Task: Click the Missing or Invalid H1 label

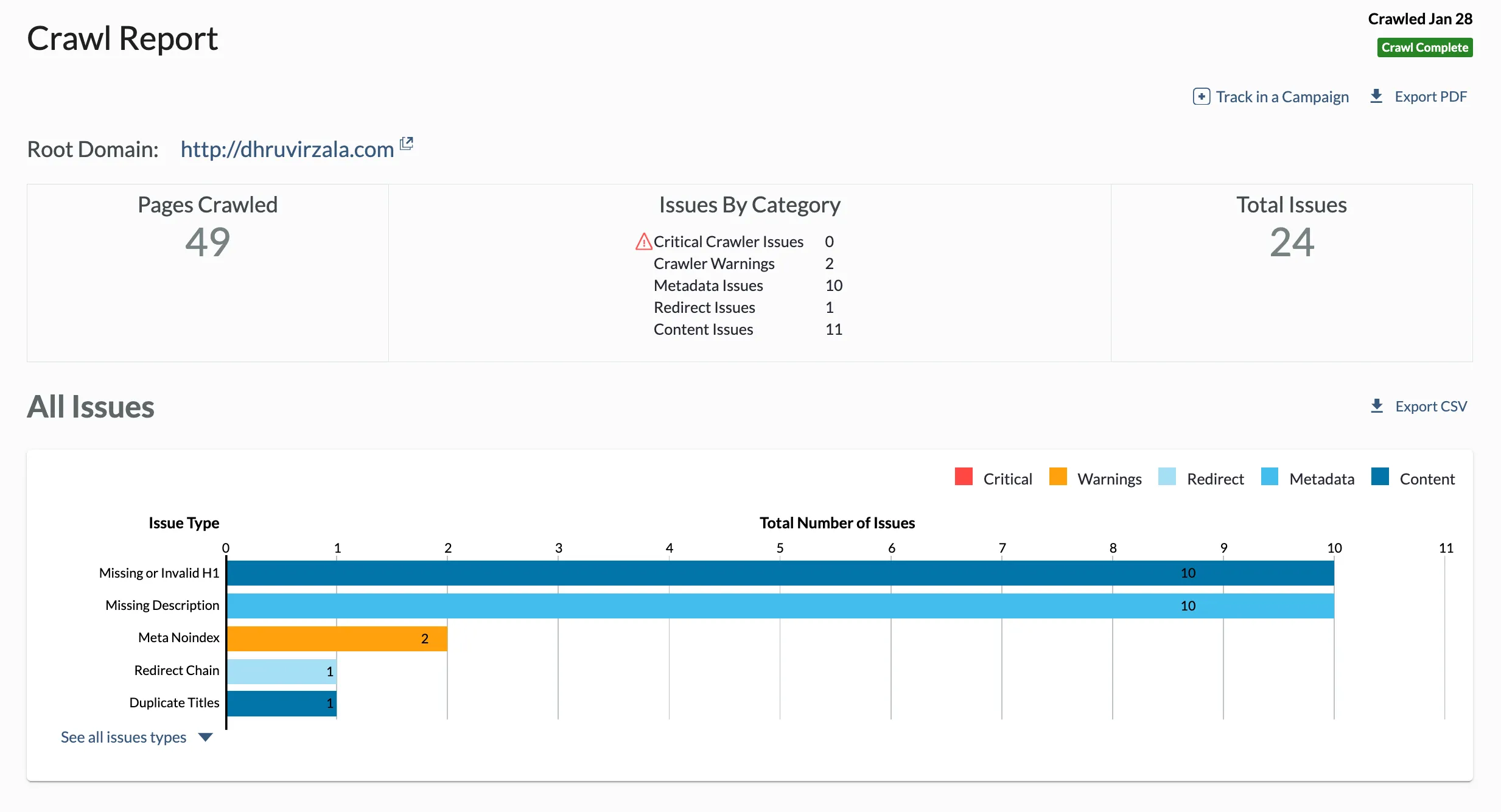Action: click(159, 573)
